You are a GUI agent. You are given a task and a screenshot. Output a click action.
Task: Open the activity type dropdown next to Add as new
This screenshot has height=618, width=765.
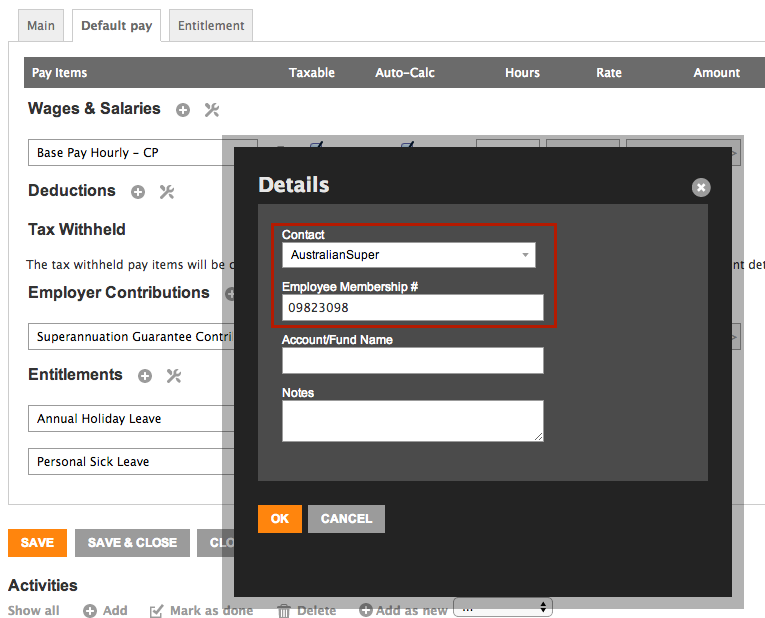point(503,608)
